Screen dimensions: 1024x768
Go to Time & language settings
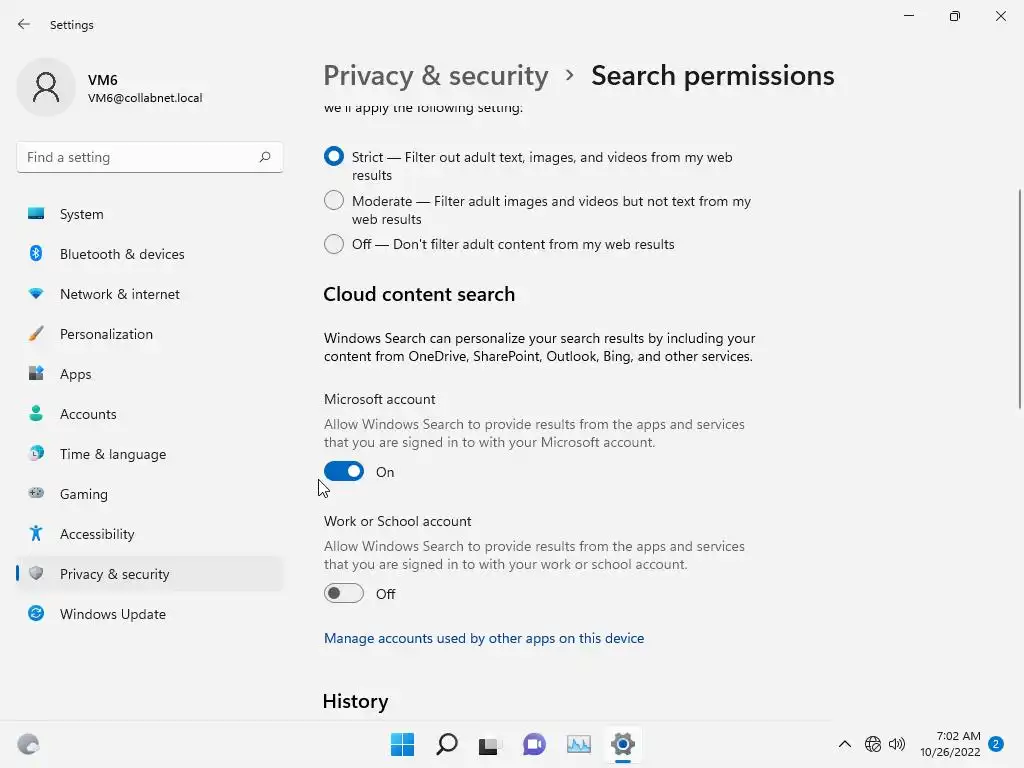112,454
